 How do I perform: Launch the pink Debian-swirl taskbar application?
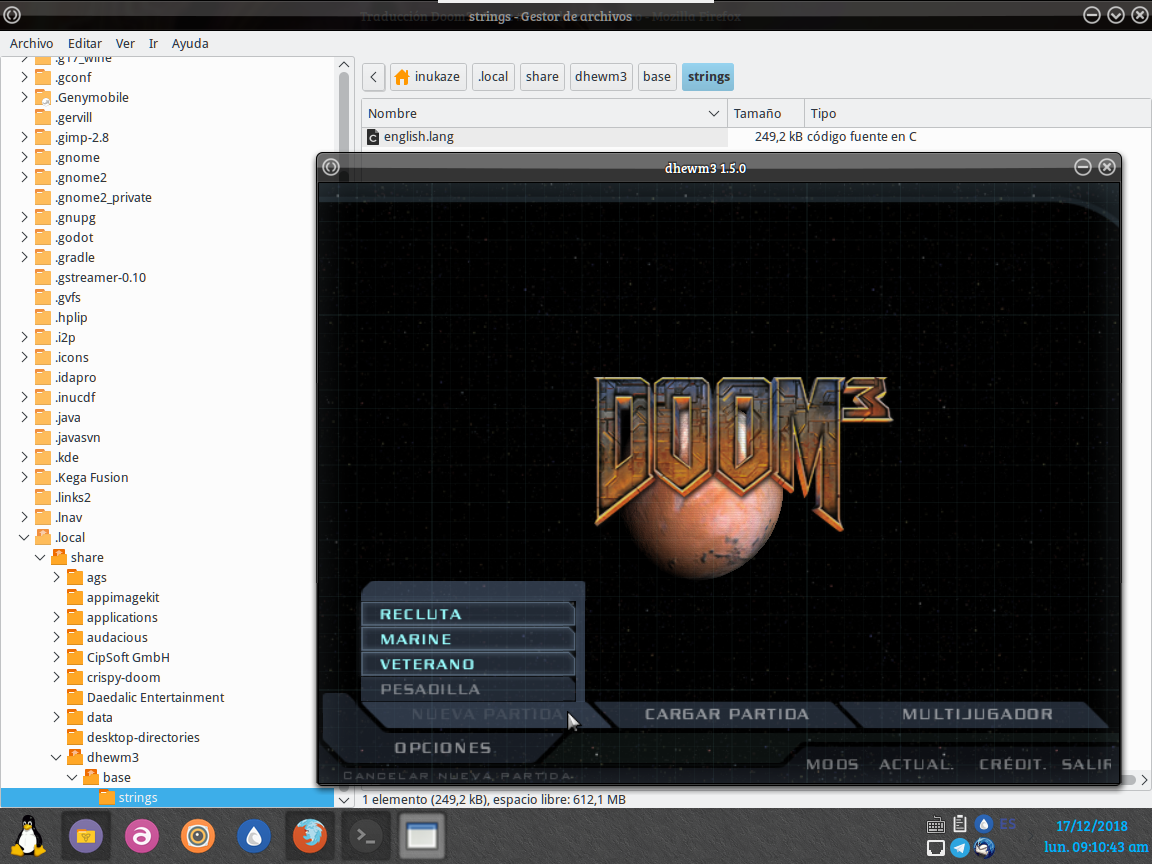point(142,836)
